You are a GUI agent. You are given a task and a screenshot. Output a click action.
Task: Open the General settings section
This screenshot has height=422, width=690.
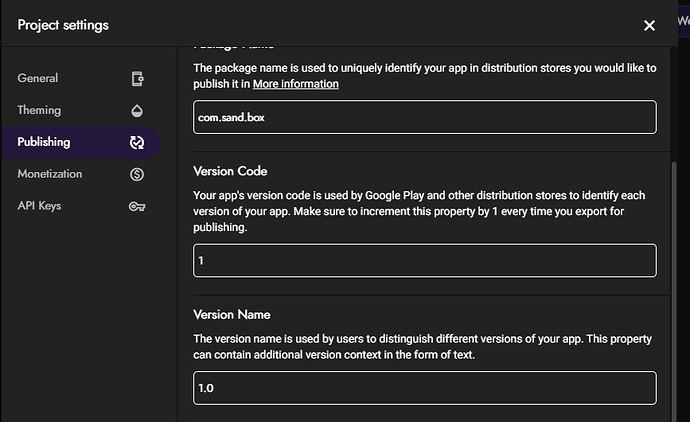pos(81,78)
